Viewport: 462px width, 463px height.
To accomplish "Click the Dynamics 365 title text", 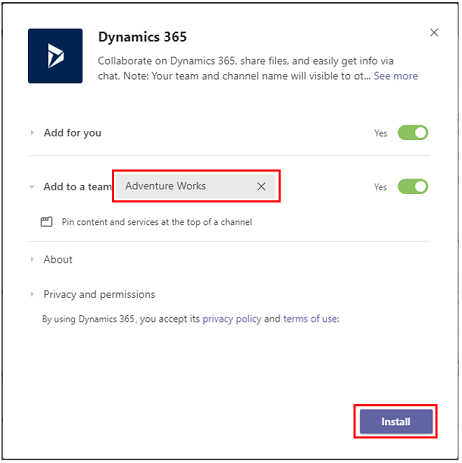I will [x=142, y=37].
